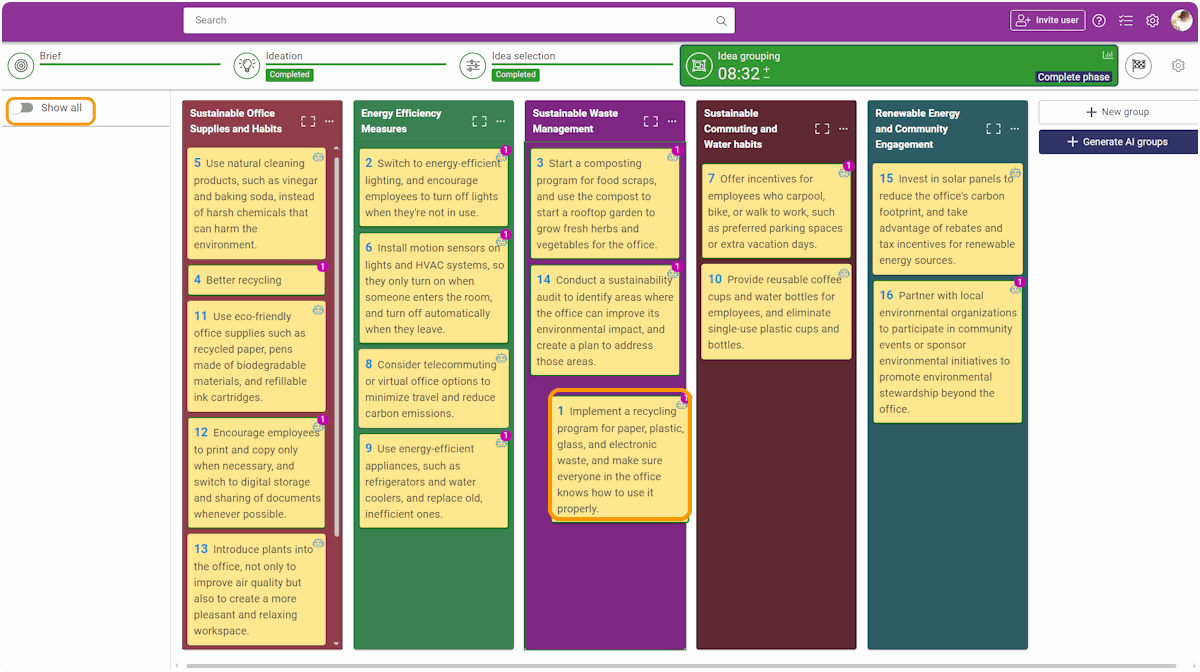The image size is (1200, 672).
Task: Toggle the Show all switch
Action: 24,108
